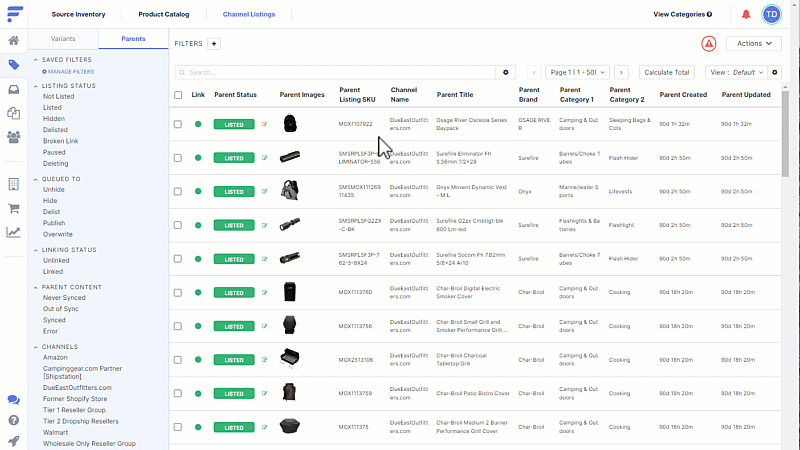Click the search input field

coord(335,72)
